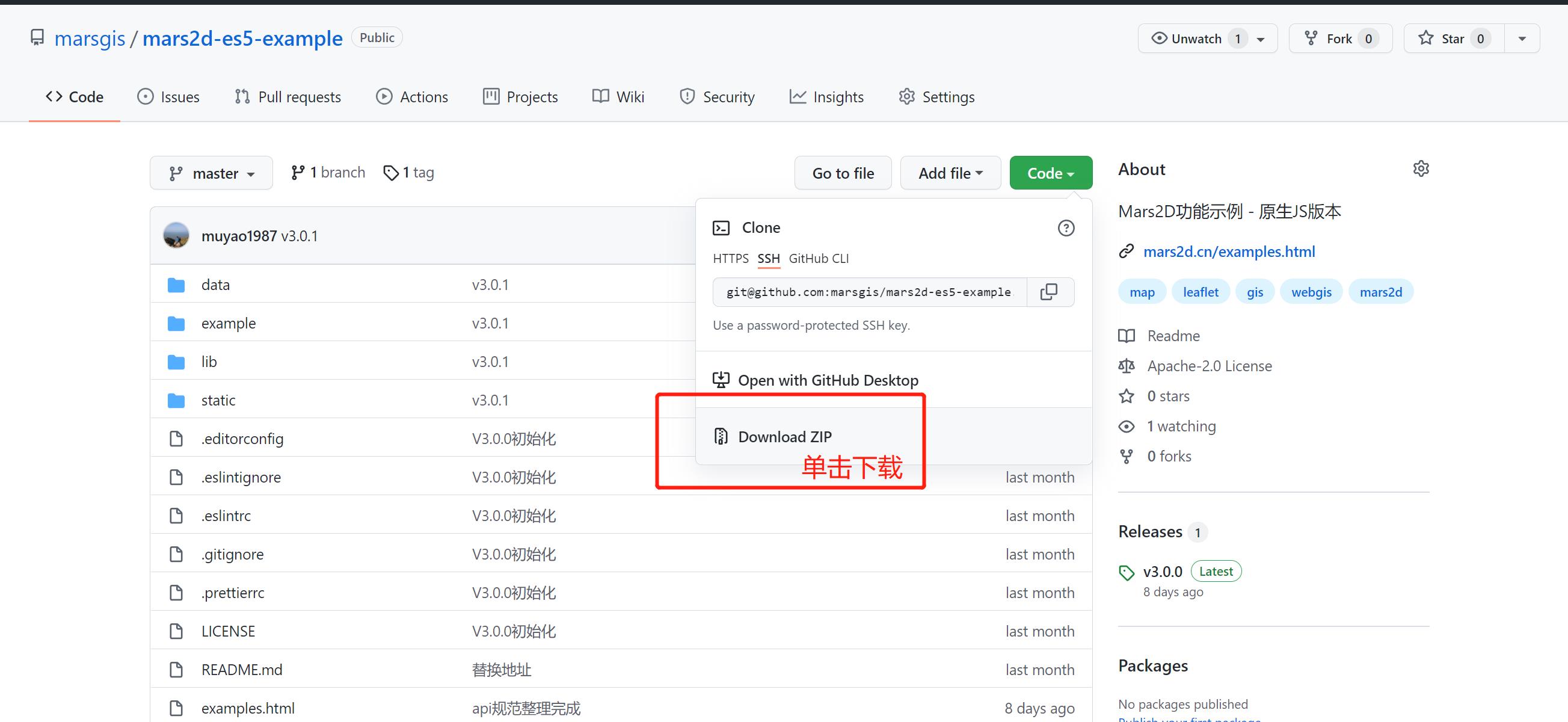Click the SSH clone URL field
1568x722 pixels.
(x=869, y=292)
